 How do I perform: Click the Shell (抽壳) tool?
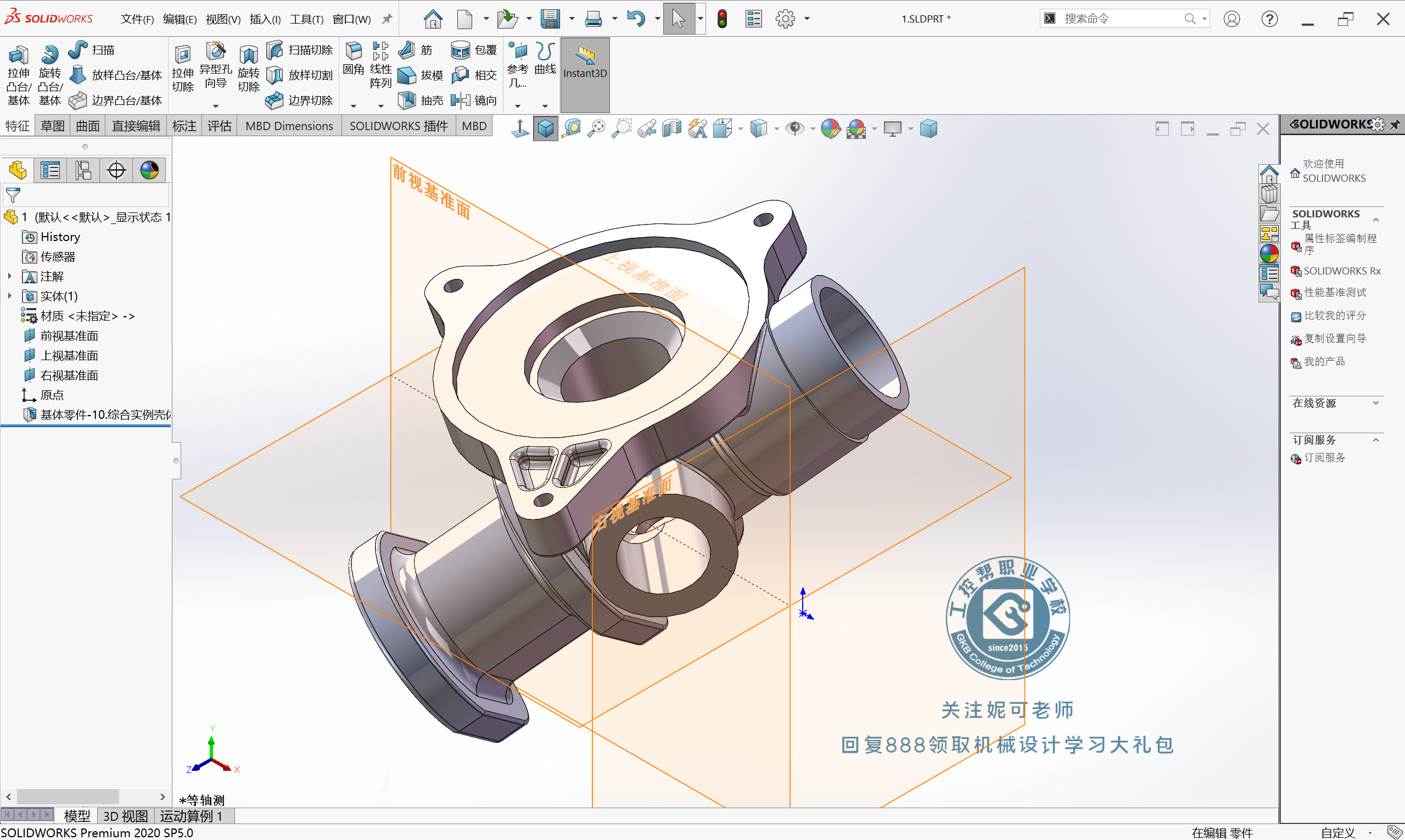[420, 100]
